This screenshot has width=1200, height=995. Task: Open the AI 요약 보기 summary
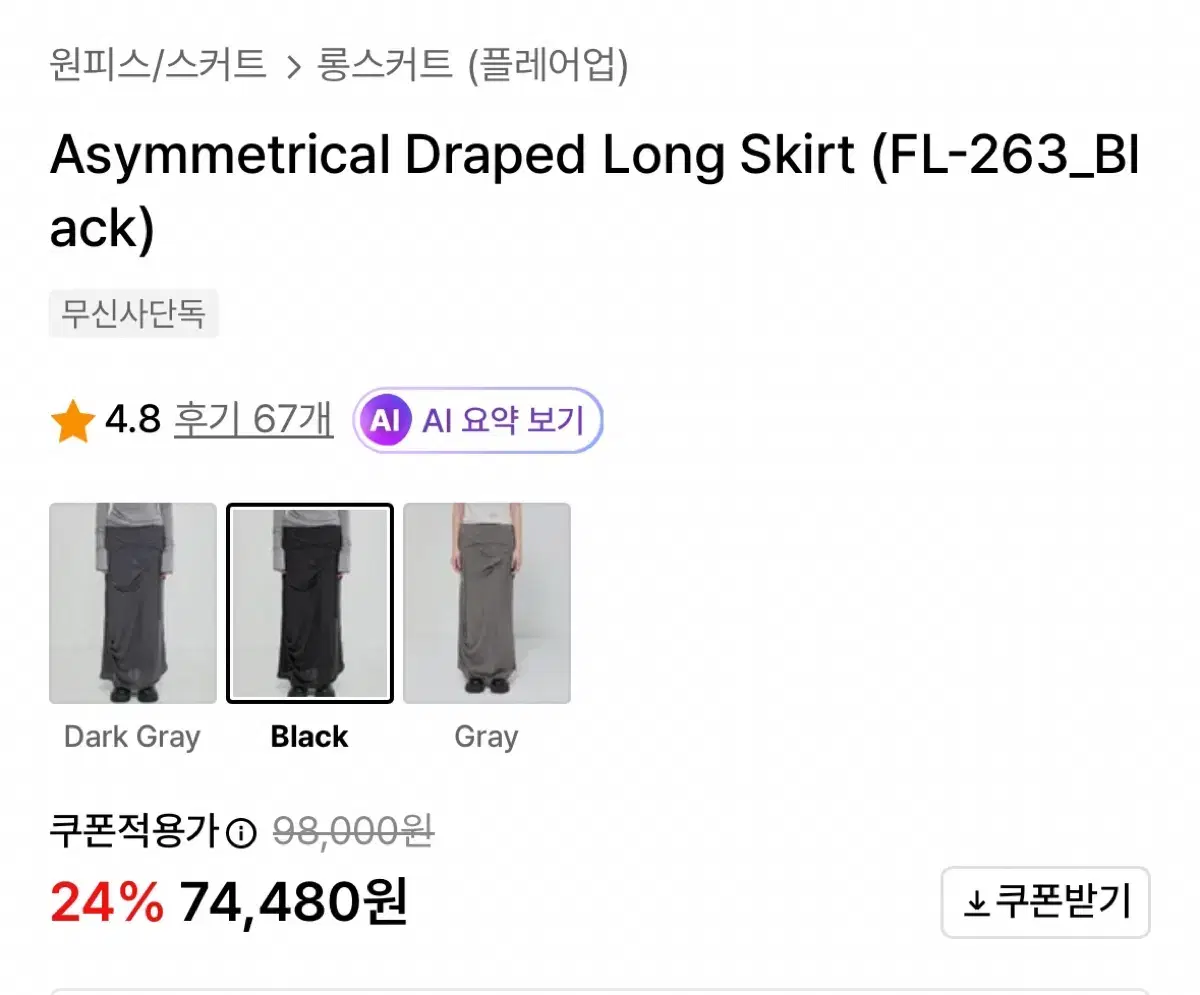(x=478, y=421)
